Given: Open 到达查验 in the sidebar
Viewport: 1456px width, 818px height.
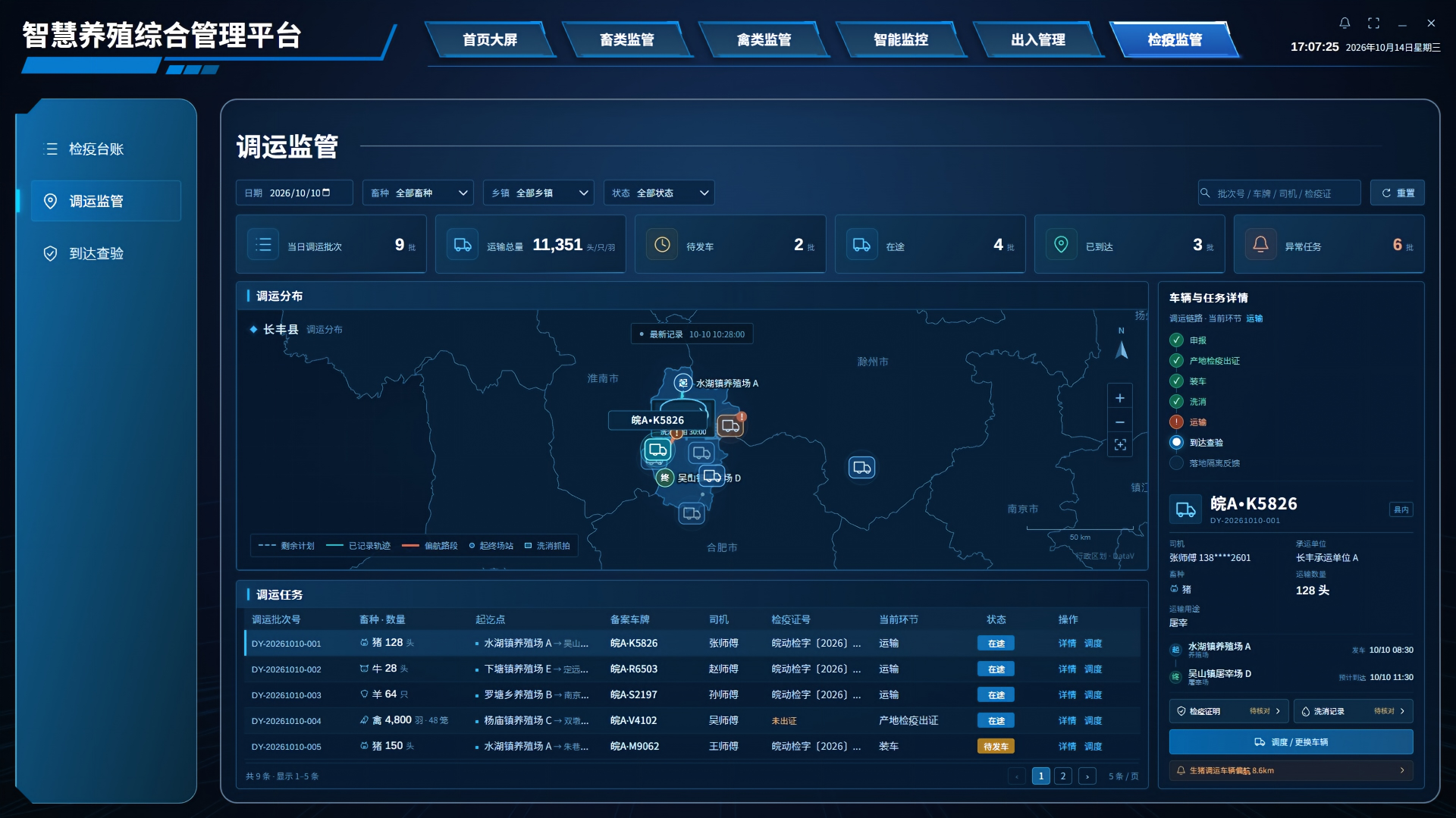Looking at the screenshot, I should 96,253.
